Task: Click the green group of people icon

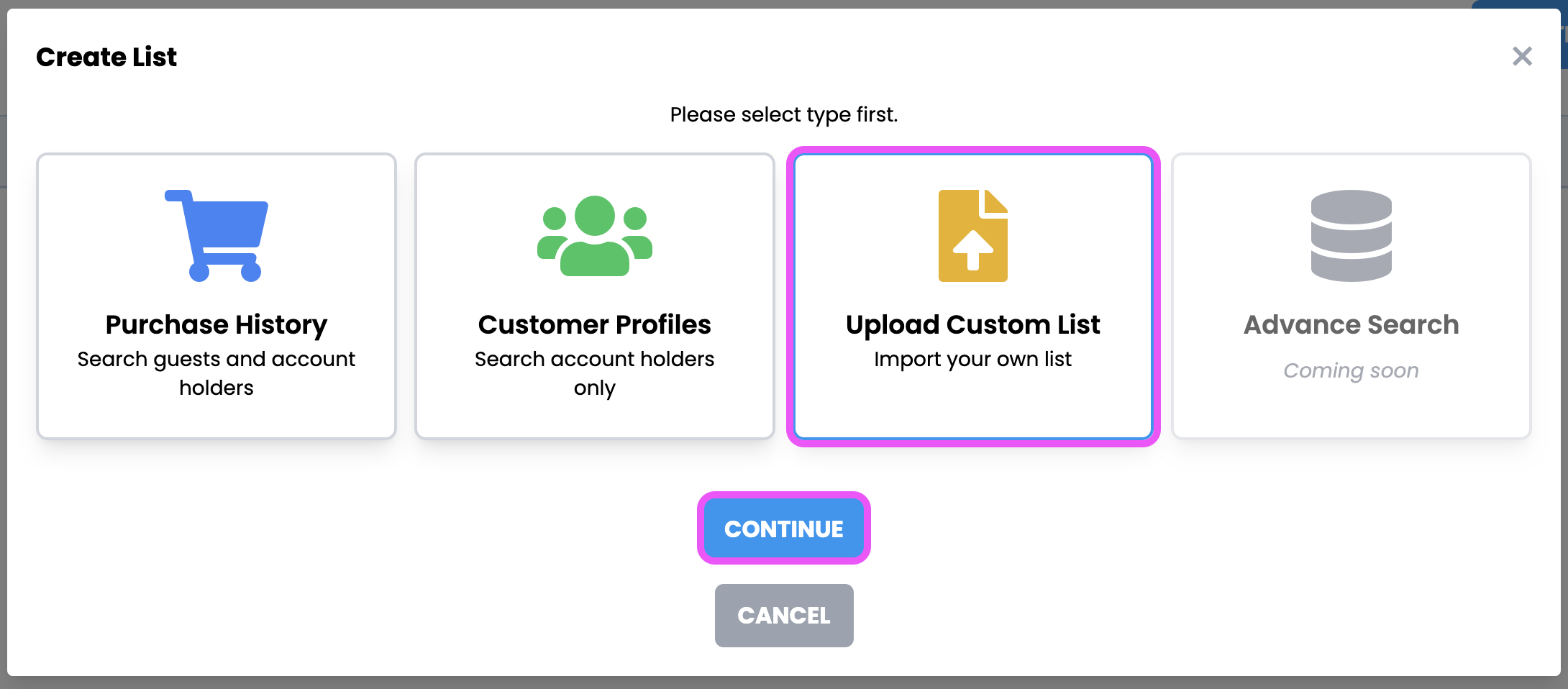Action: (594, 236)
